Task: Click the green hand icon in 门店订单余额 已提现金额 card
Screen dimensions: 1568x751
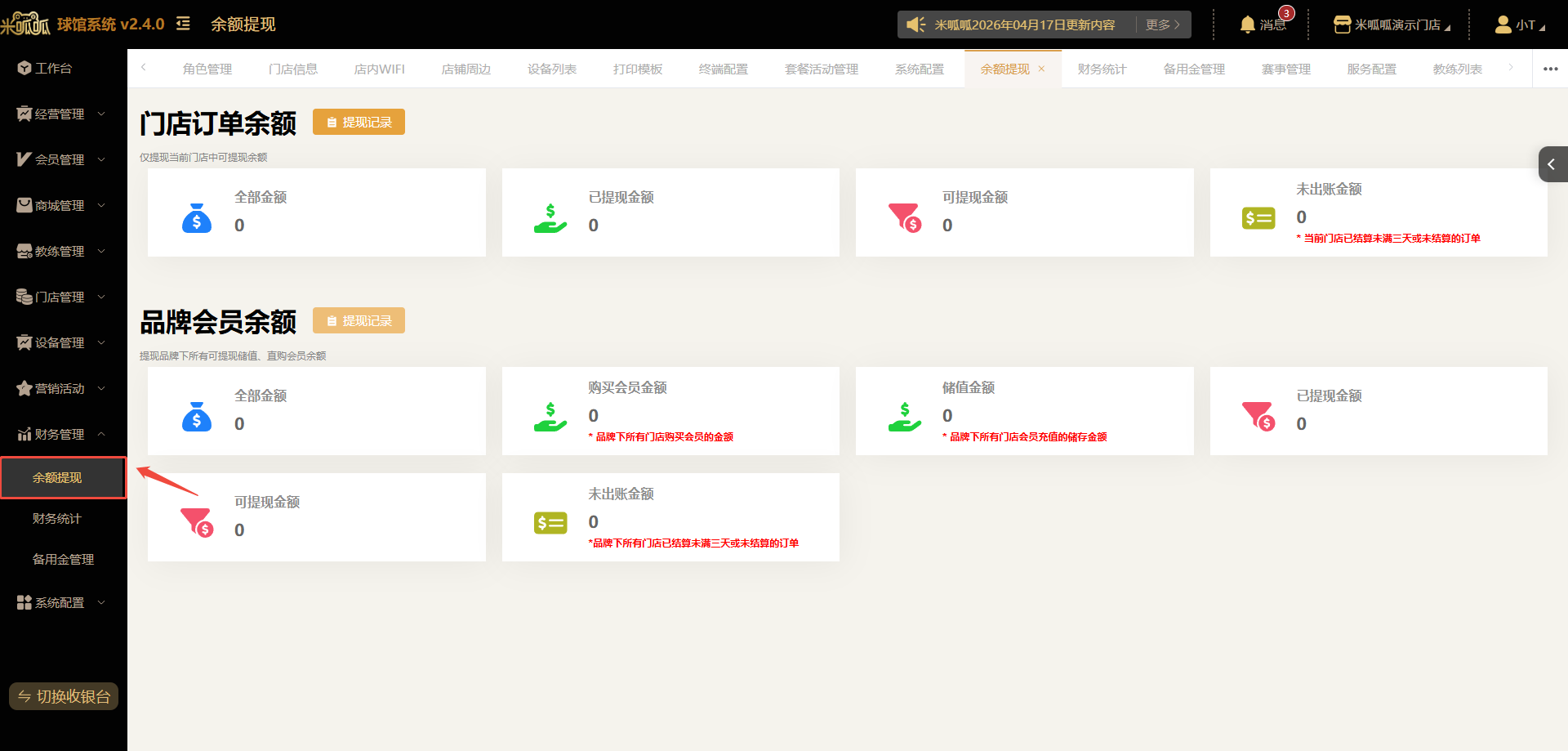Action: click(550, 218)
